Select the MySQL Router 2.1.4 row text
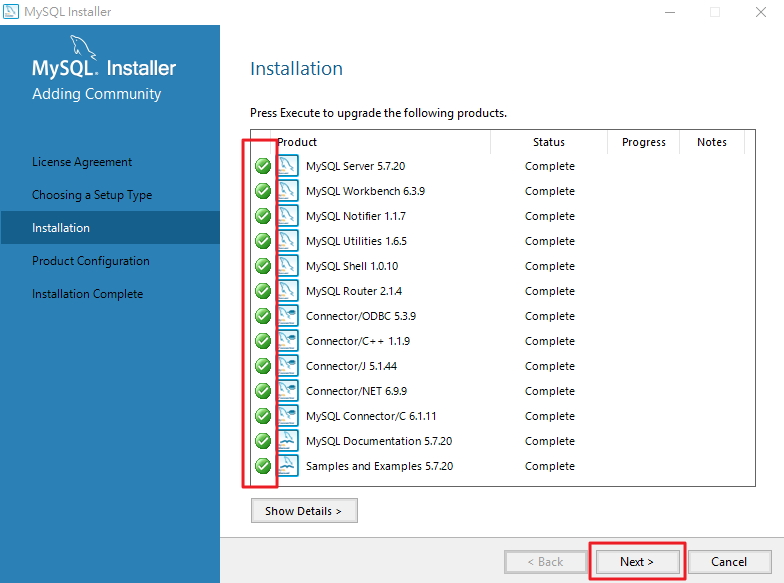The image size is (784, 583). [354, 291]
